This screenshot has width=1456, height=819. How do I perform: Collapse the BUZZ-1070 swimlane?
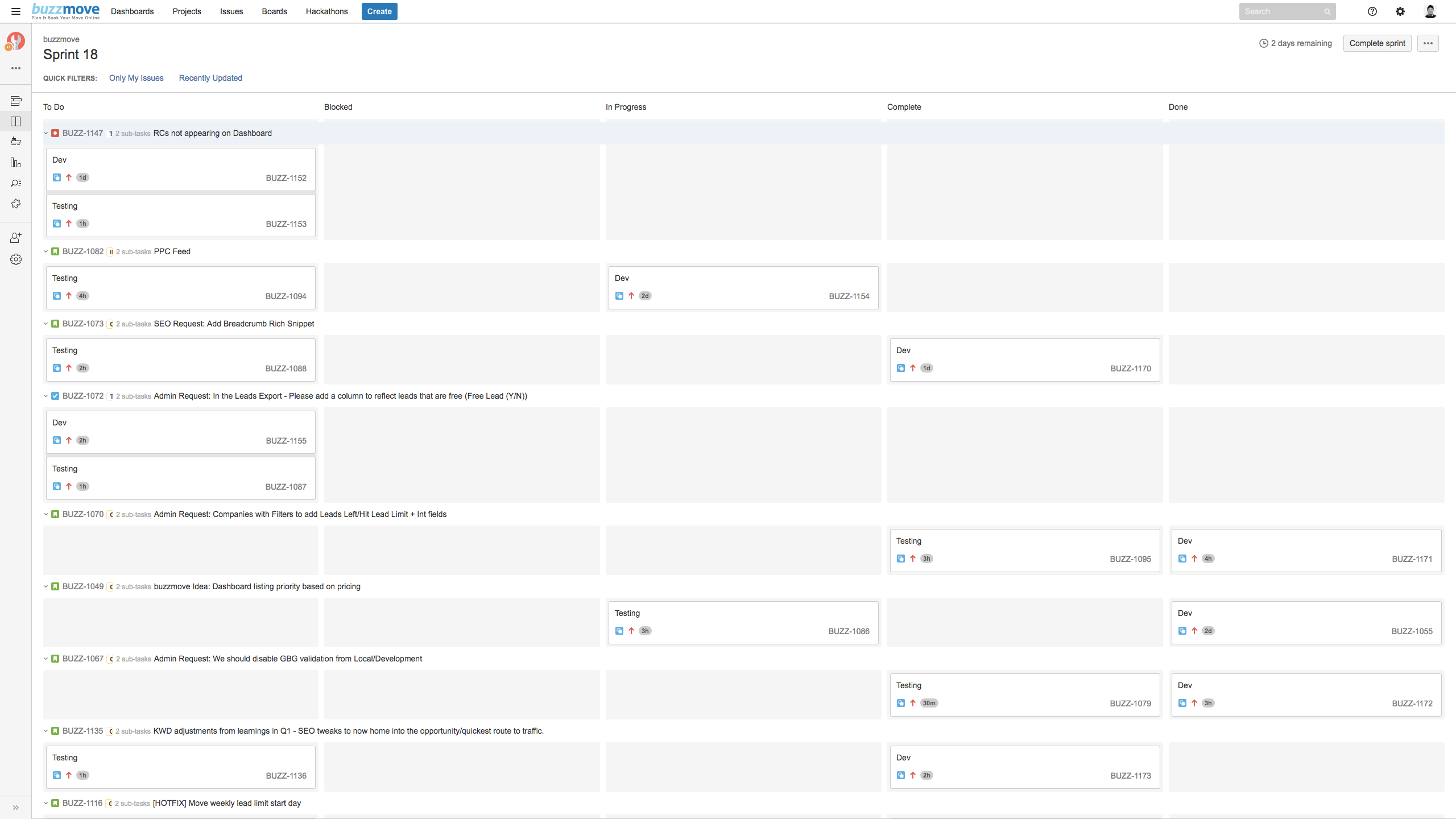click(46, 514)
